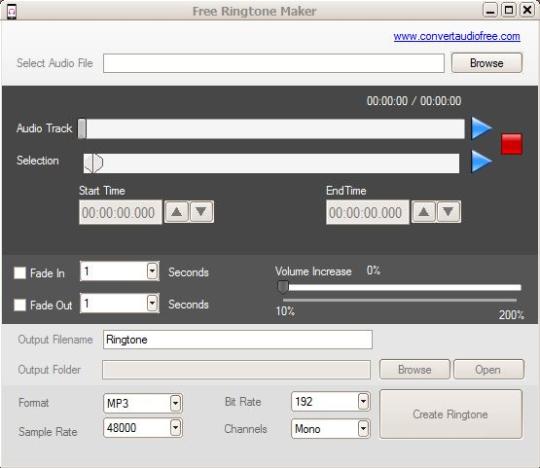540x468 pixels.
Task: Play the full Audio Track
Action: [x=481, y=128]
